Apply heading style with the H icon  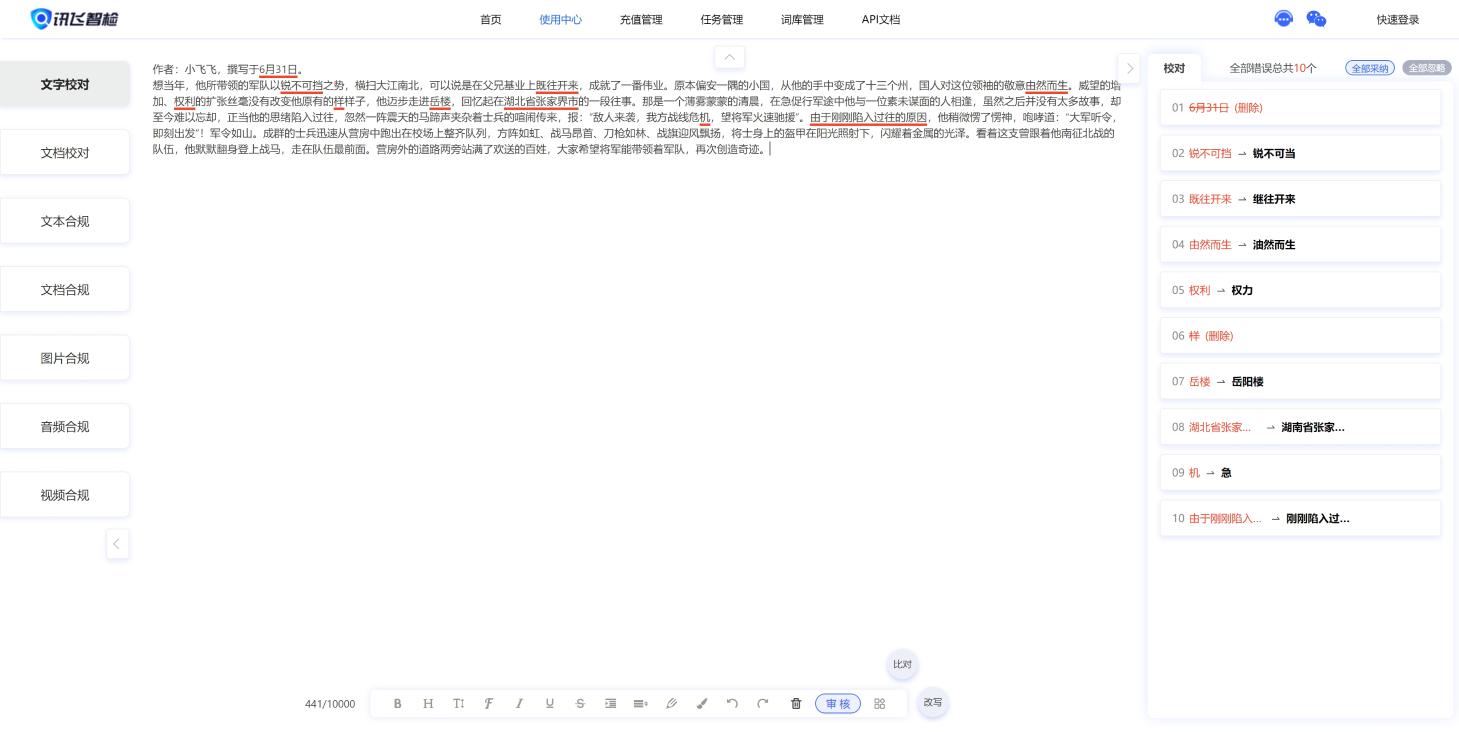click(x=428, y=704)
